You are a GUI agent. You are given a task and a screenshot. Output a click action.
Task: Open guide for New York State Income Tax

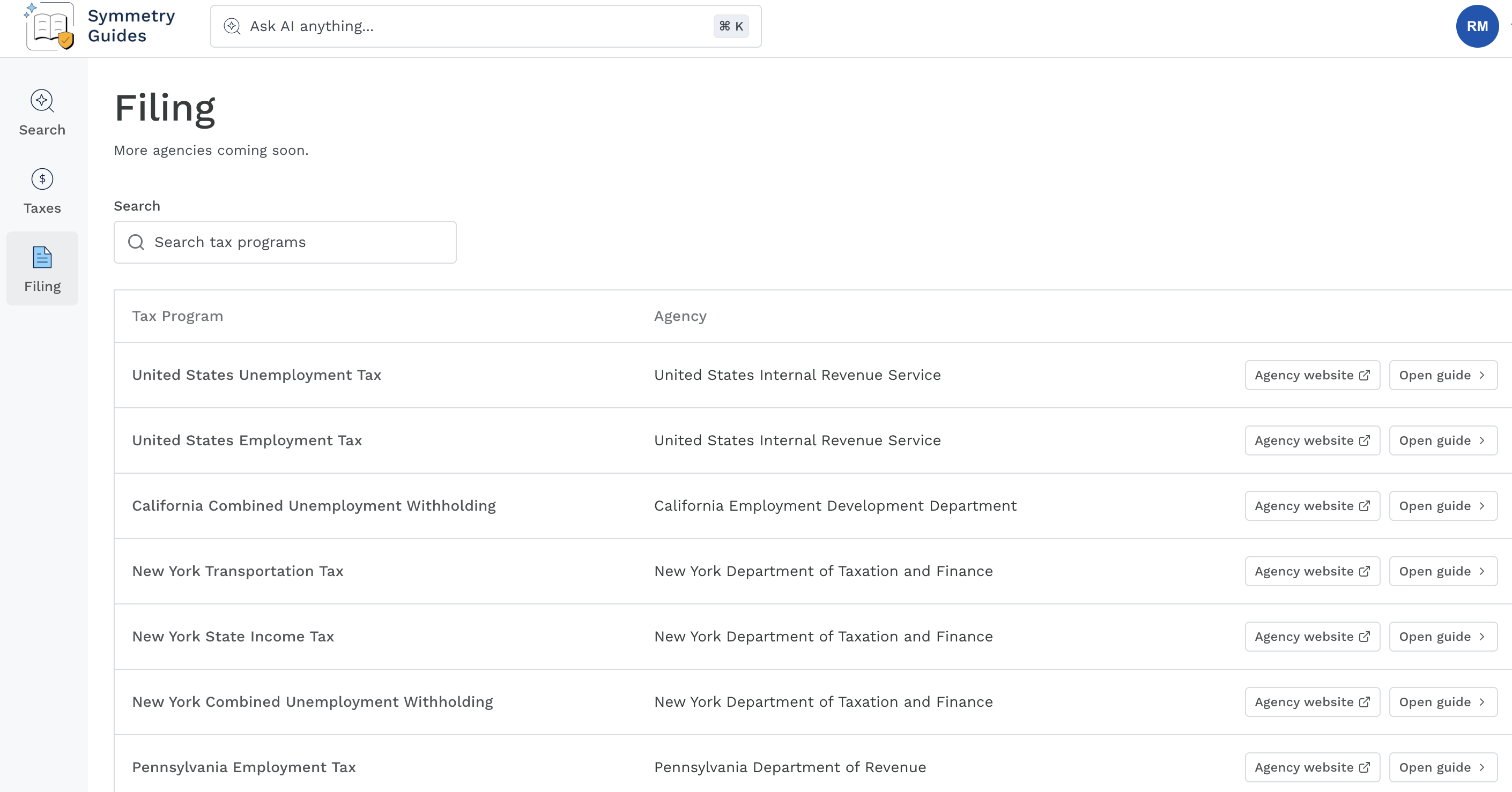pyautogui.click(x=1443, y=637)
